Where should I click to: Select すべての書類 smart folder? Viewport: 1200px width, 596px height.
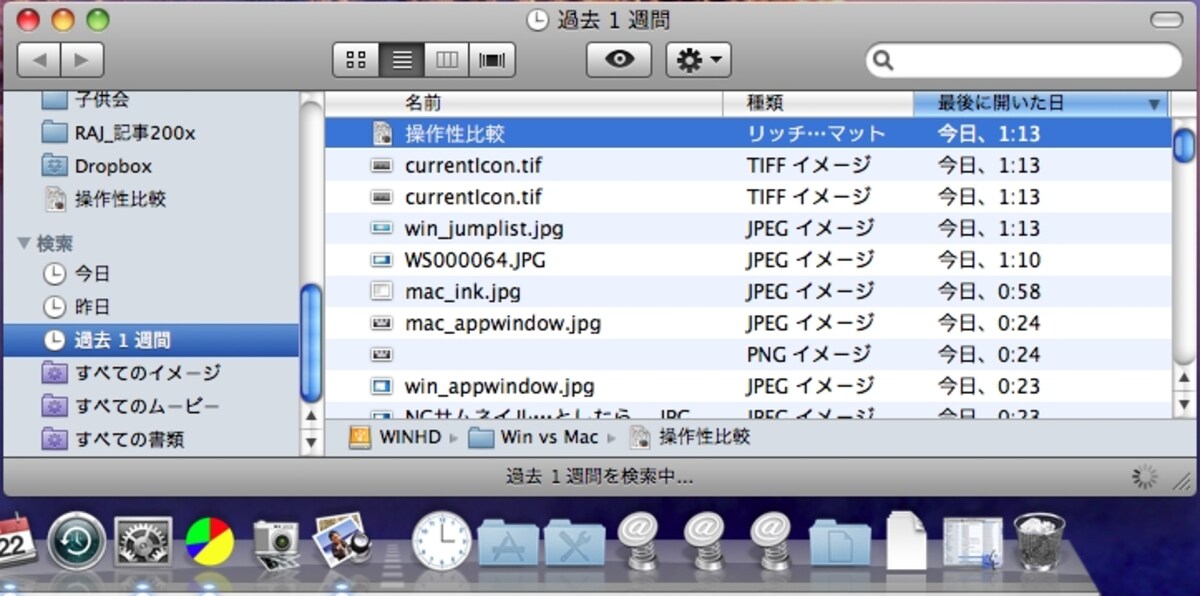113,439
